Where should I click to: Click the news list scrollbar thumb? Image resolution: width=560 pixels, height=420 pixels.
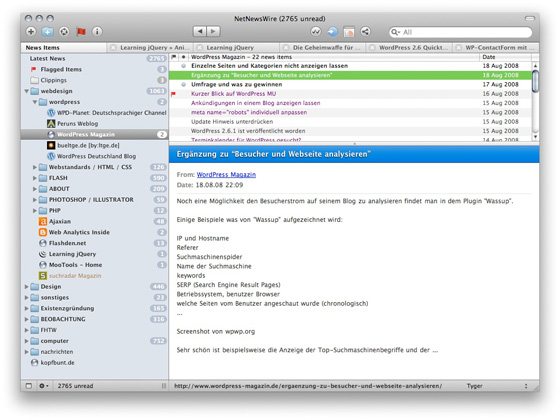(x=535, y=82)
